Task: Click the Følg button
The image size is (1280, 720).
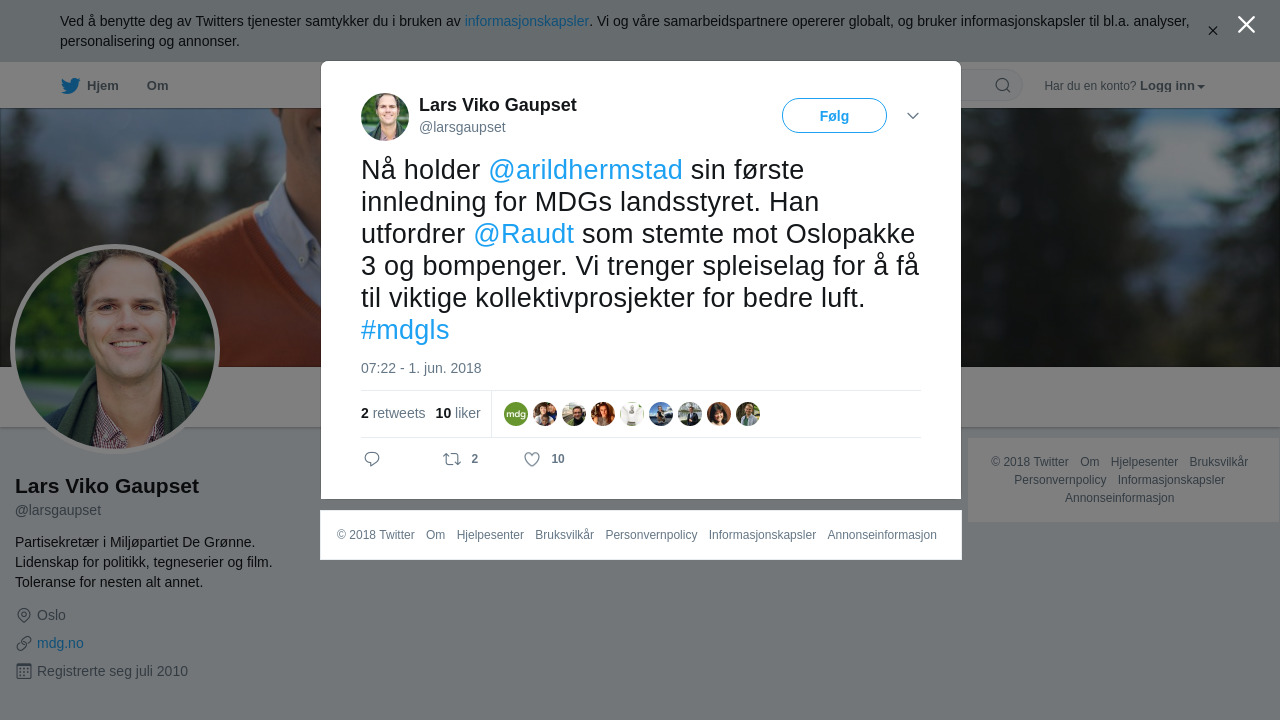Action: click(x=834, y=116)
